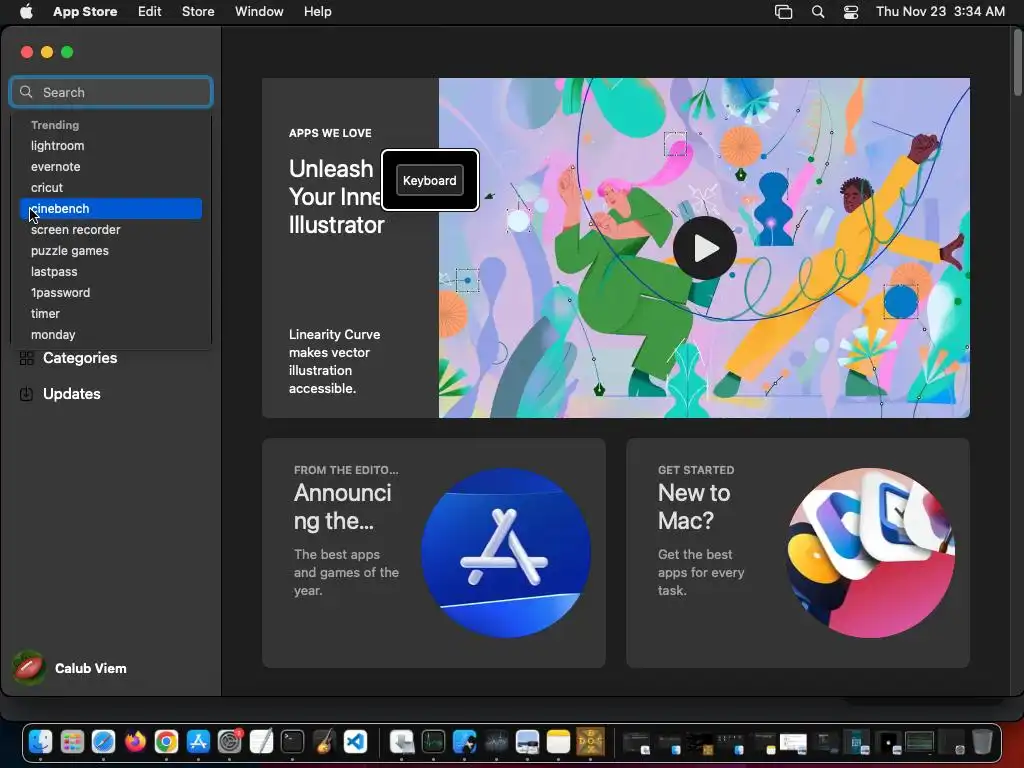Open Terminal from the Dock
This screenshot has height=768, width=1024.
[292, 742]
